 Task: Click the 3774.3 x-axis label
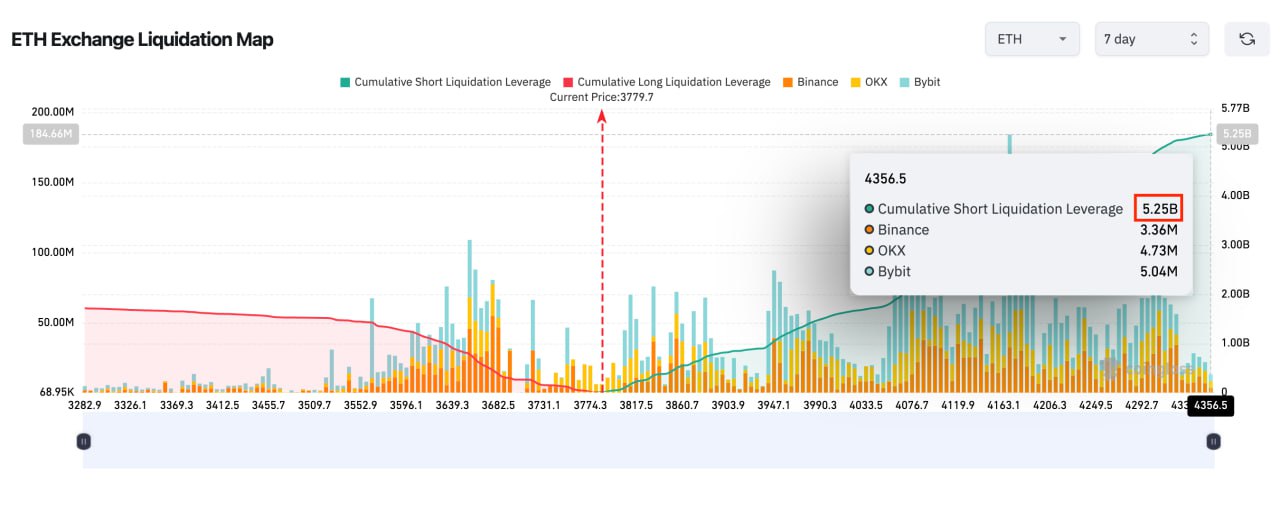click(590, 405)
